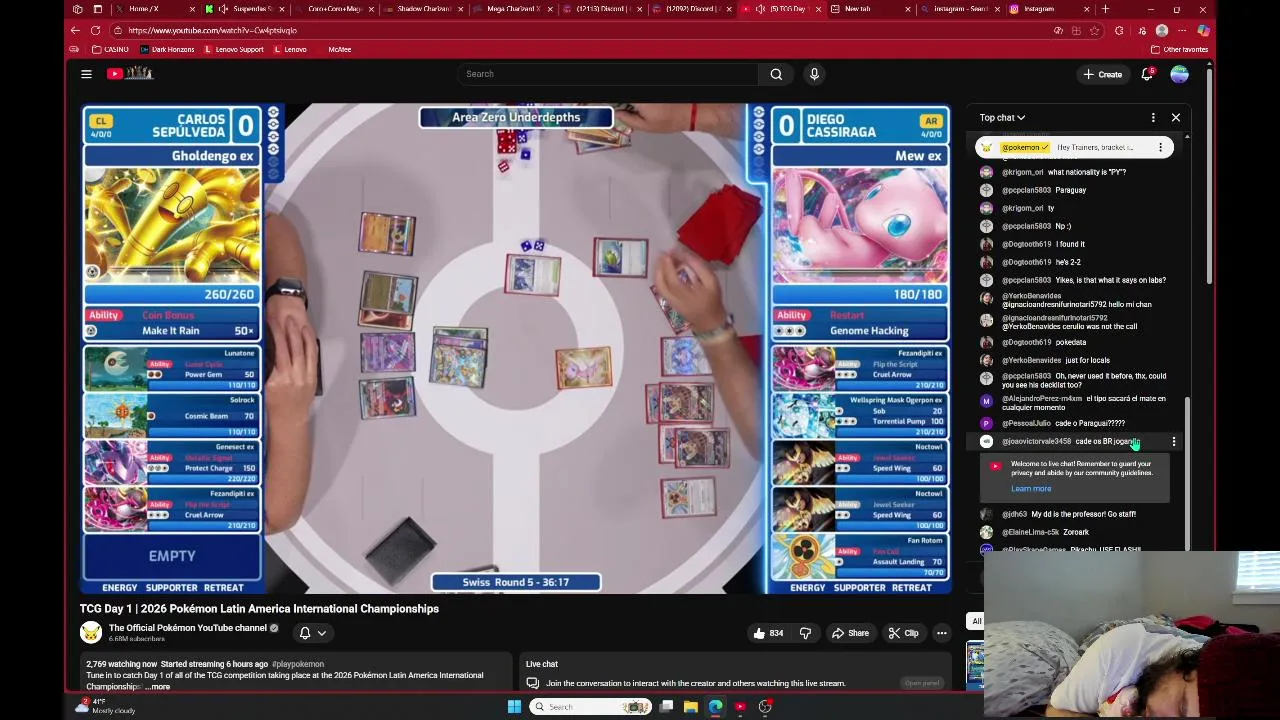Switch to the (12092) Discord tab
Image resolution: width=1280 pixels, height=720 pixels.
tap(688, 9)
